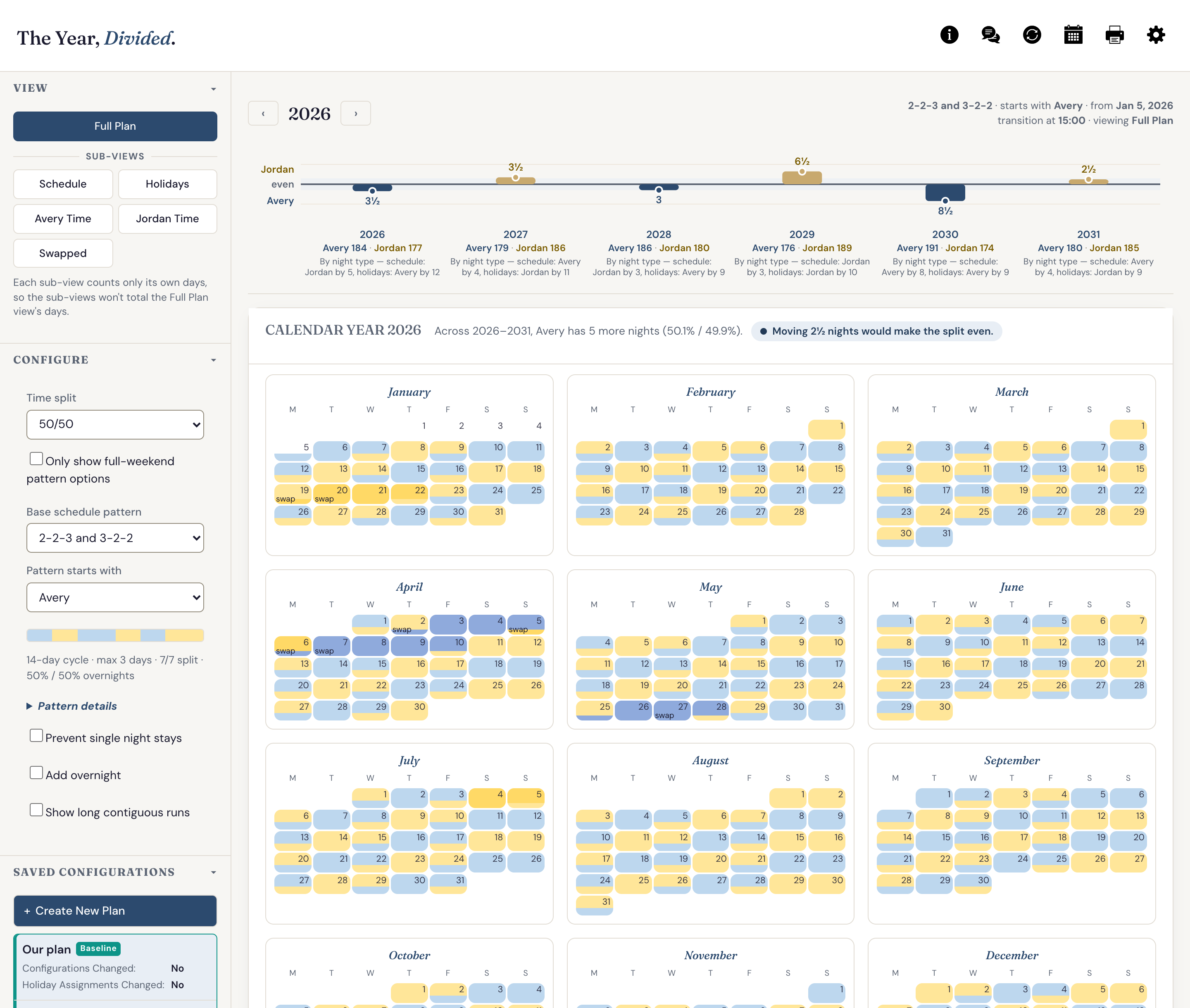Expand Pattern details disclosure

71,706
